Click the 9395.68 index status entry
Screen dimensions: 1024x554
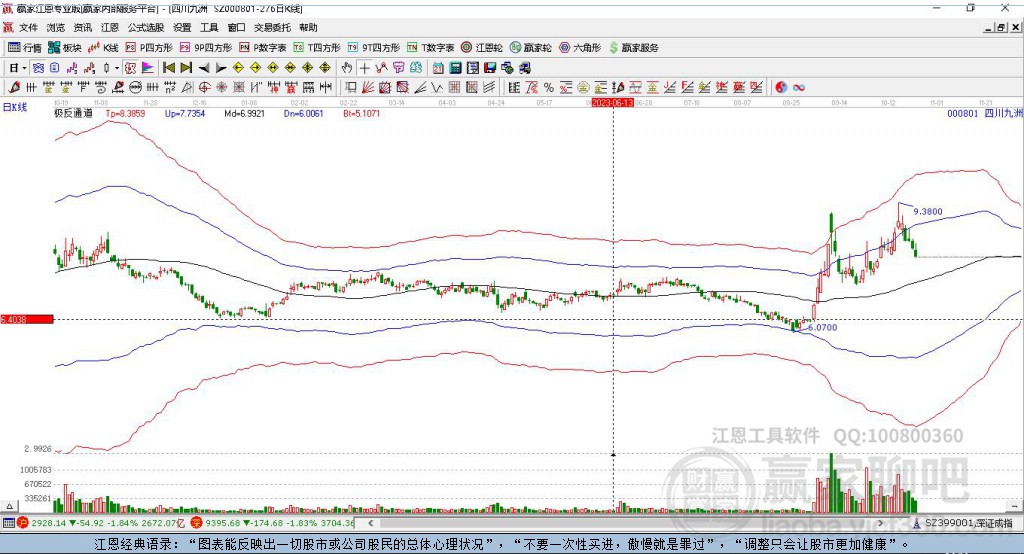[x=273, y=523]
